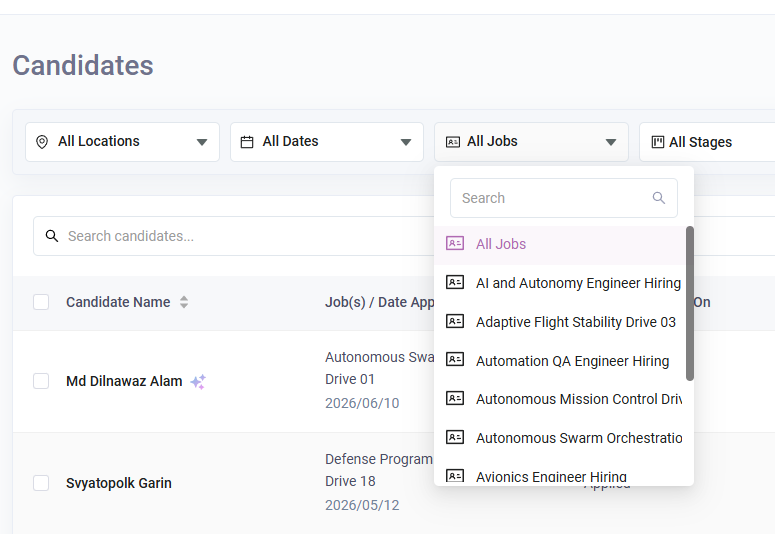
Task: Click the card icon beside Adaptive Flight Stability Drive 03
Action: coord(455,321)
